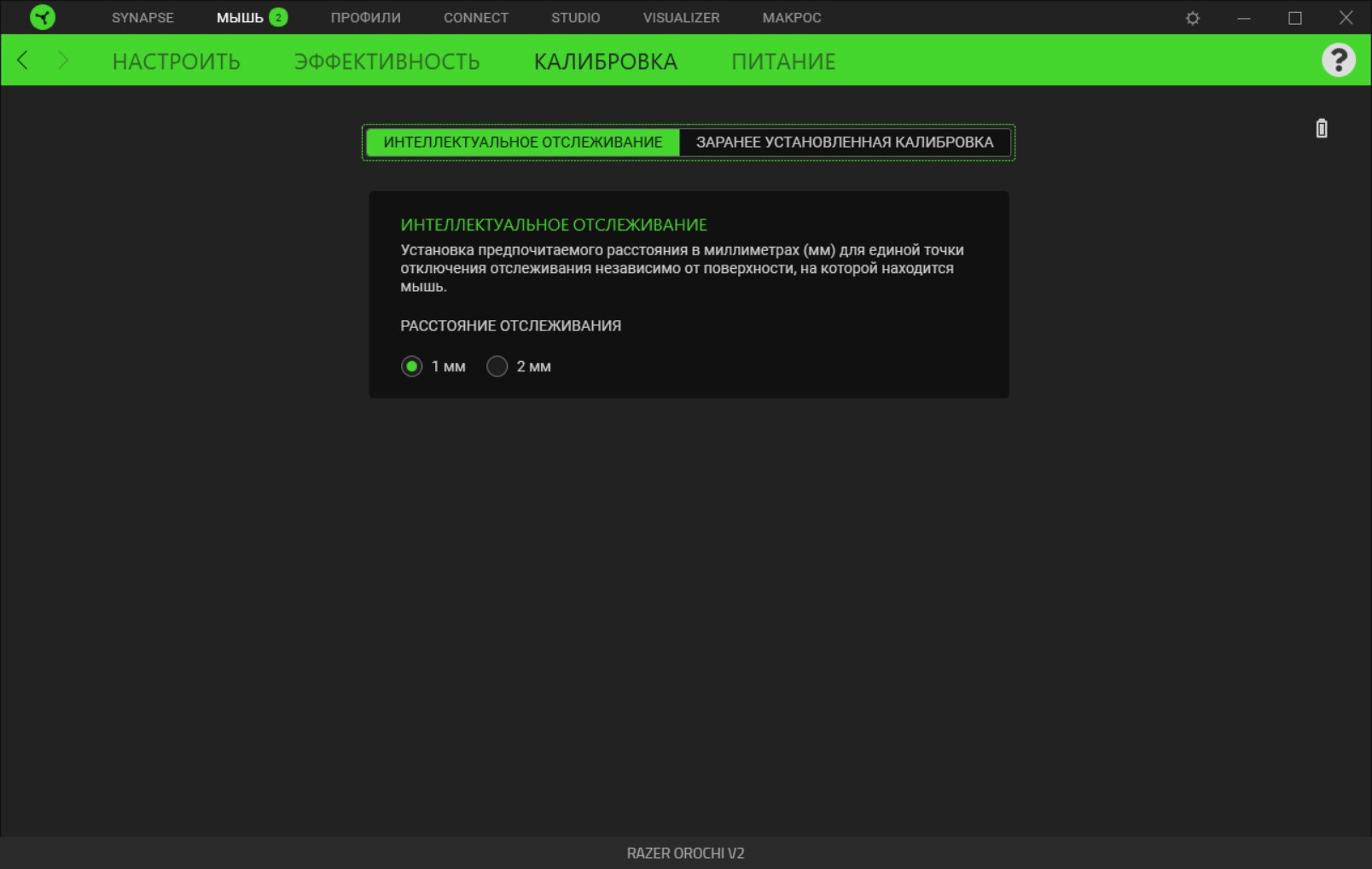Go to the ПИТАНИЕ subtab
The height and width of the screenshot is (869, 1372).
tap(783, 61)
